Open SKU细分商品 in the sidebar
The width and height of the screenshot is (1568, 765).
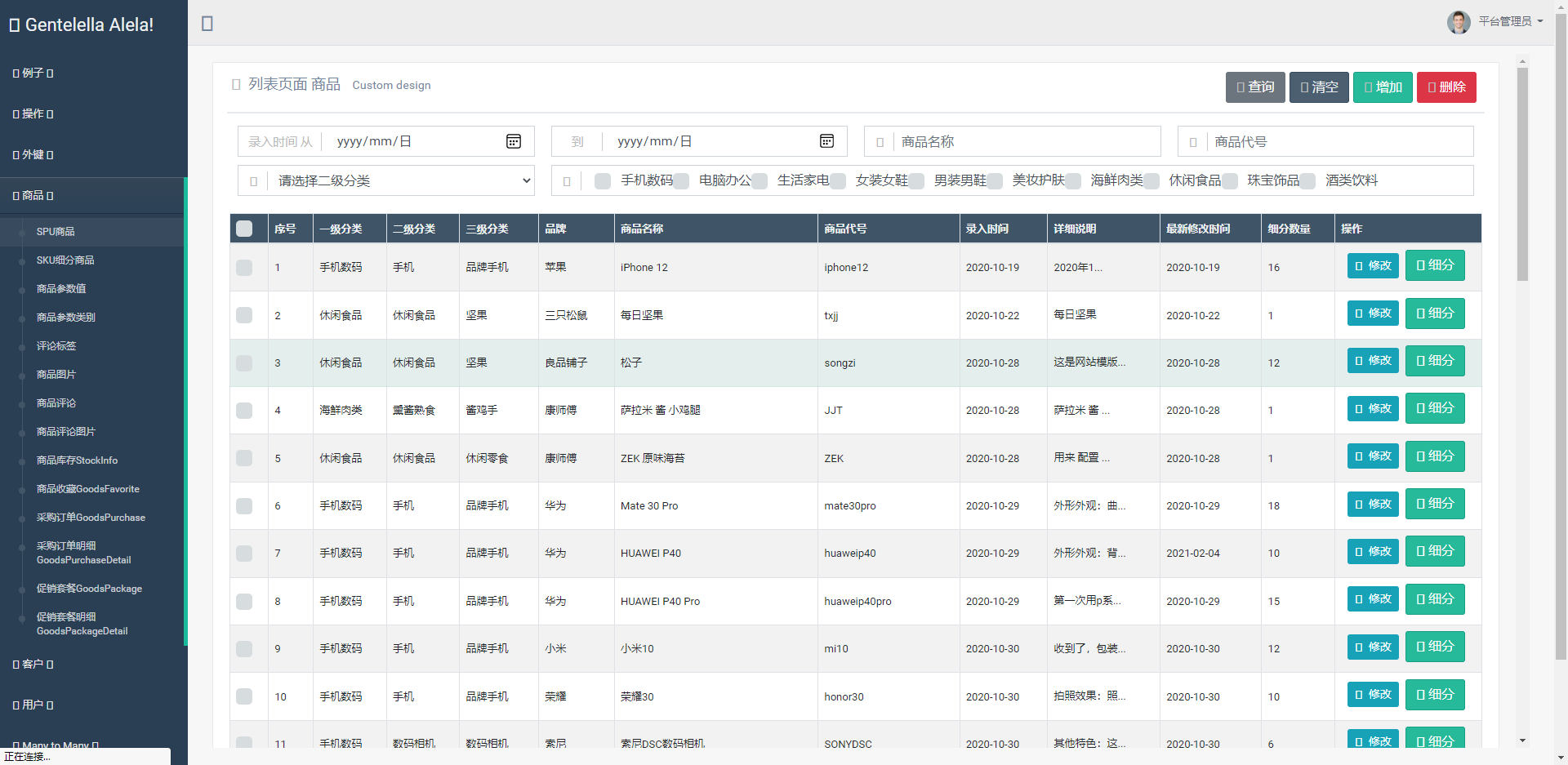tap(65, 260)
